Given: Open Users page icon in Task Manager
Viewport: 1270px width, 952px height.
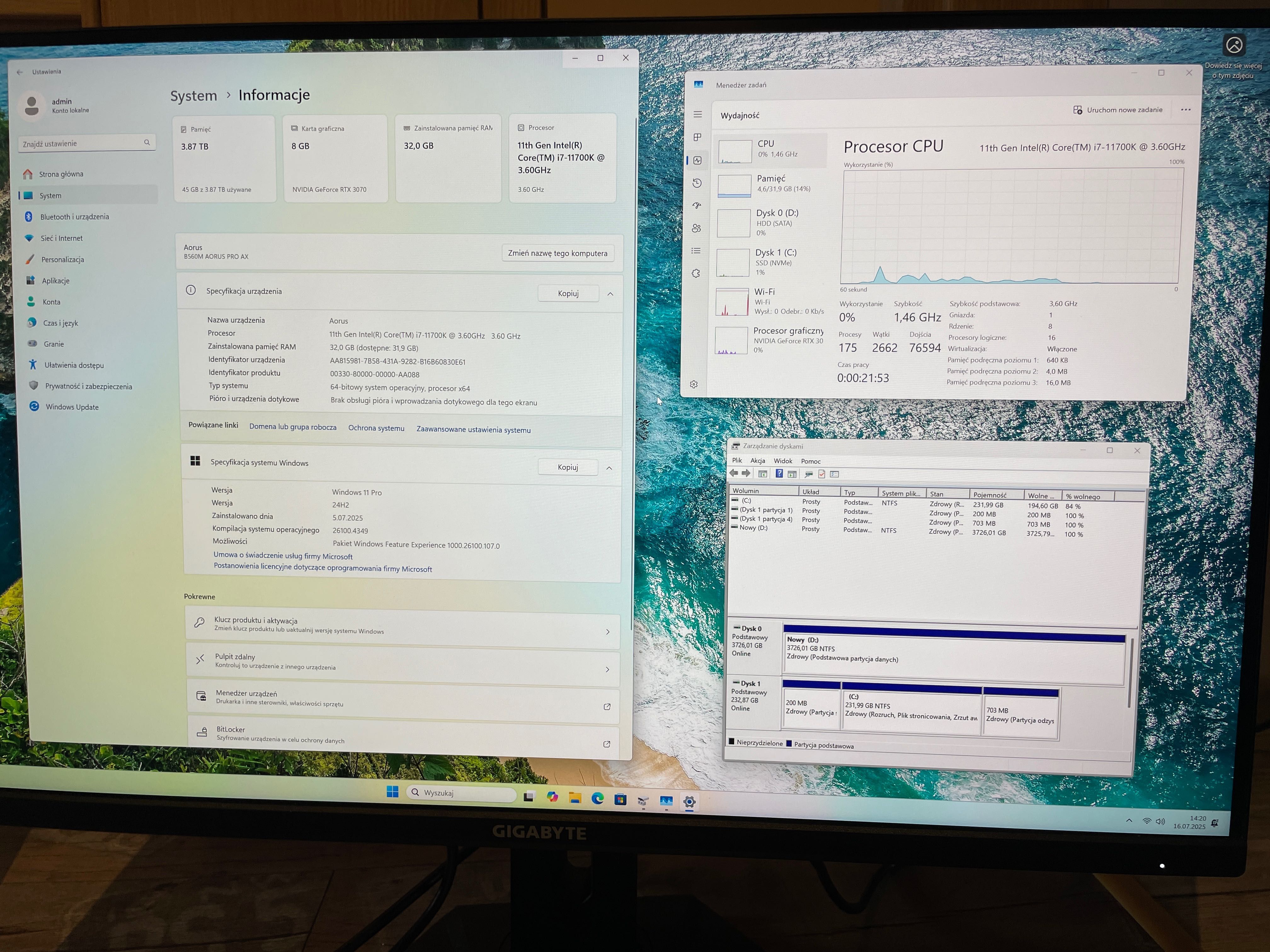Looking at the screenshot, I should 696,228.
